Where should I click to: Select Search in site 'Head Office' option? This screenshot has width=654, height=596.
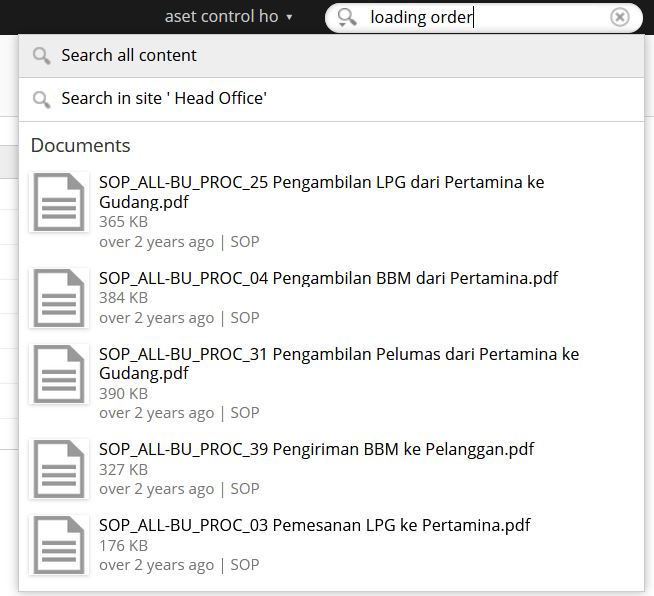[332, 99]
